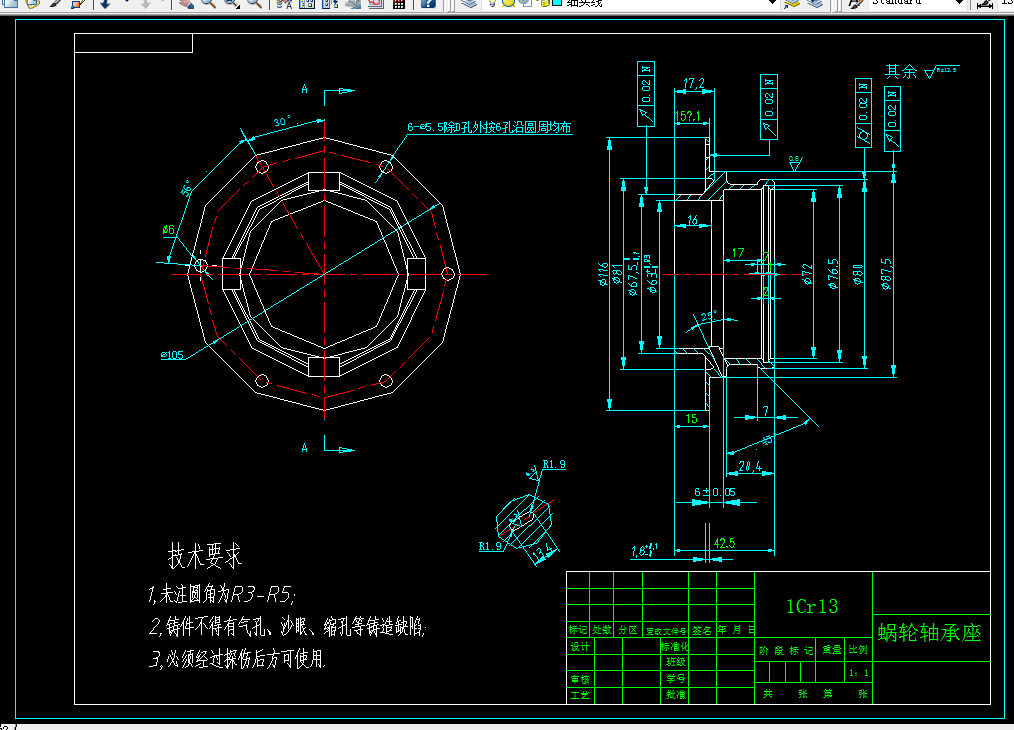Viewport: 1014px width, 730px height.
Task: Open the Calculator grid icon
Action: click(x=400, y=6)
